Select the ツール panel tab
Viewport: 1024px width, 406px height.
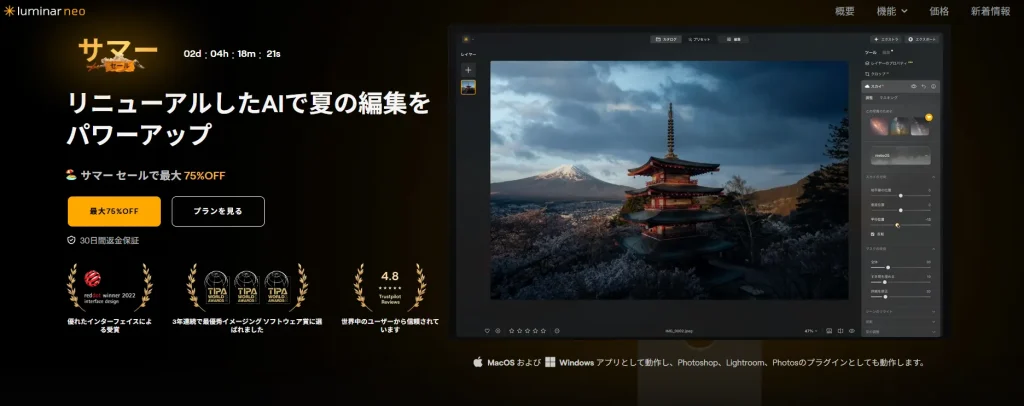(871, 52)
